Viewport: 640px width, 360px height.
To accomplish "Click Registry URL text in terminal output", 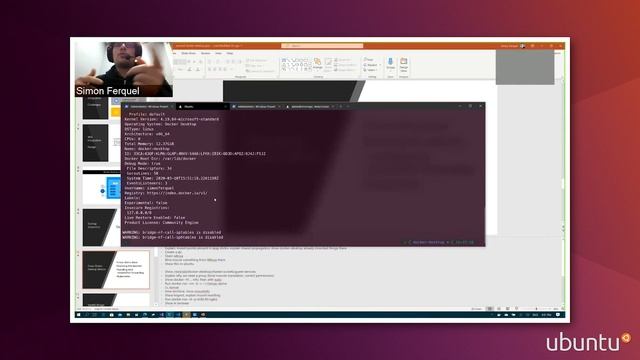I will (177, 193).
